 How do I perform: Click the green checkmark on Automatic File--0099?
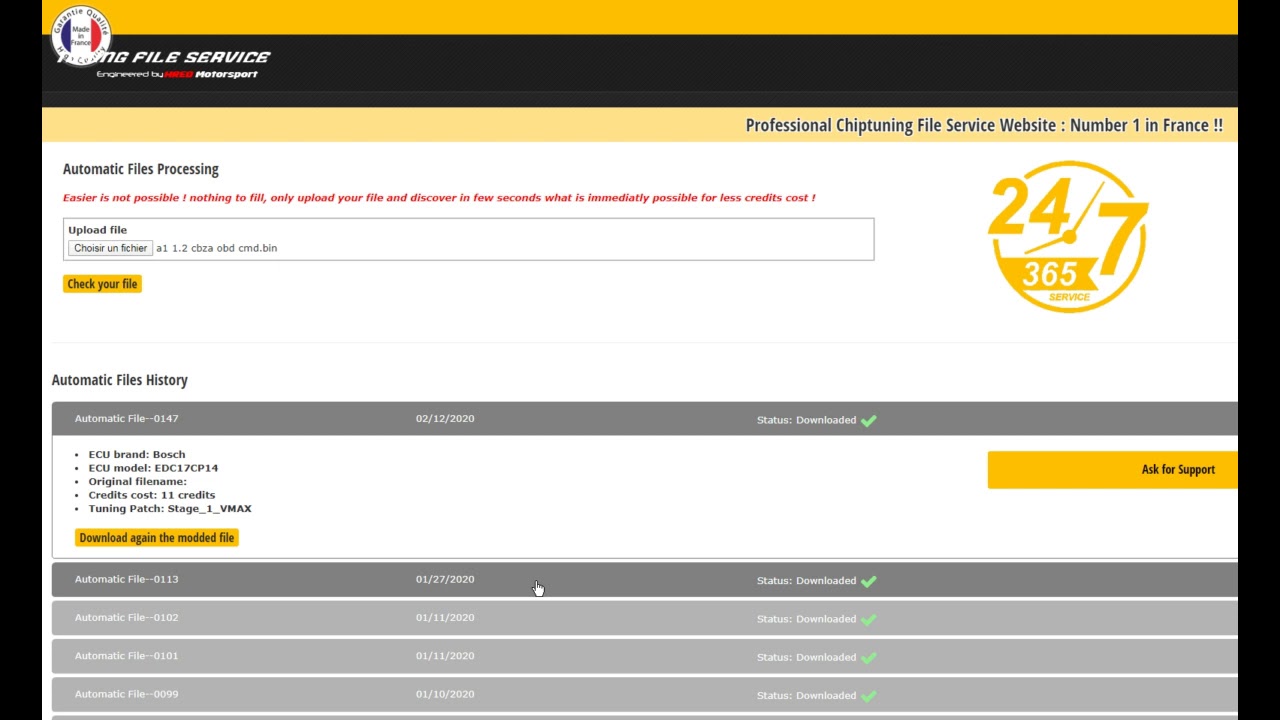tap(868, 695)
